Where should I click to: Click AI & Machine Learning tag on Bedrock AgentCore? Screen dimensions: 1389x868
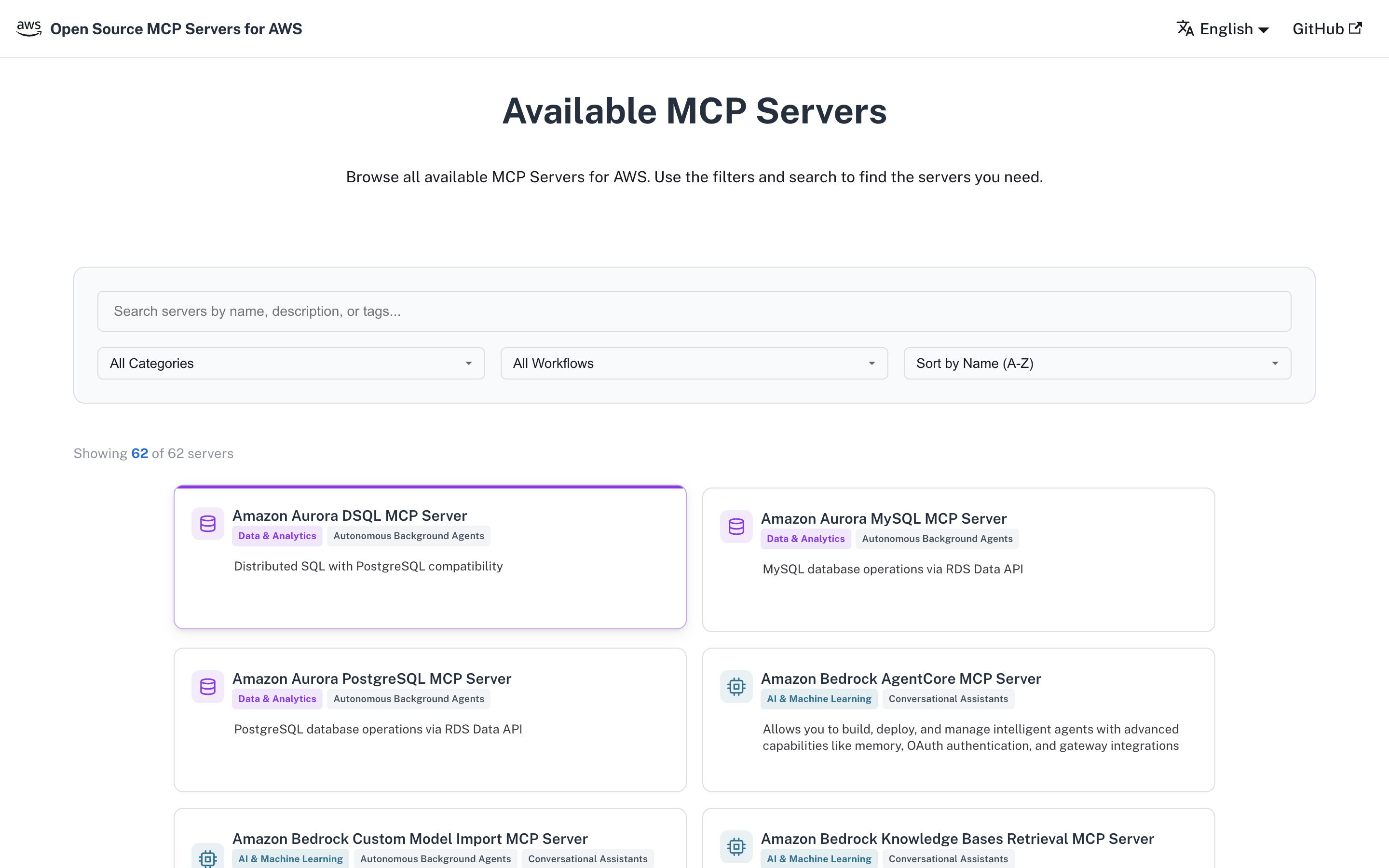(x=819, y=699)
